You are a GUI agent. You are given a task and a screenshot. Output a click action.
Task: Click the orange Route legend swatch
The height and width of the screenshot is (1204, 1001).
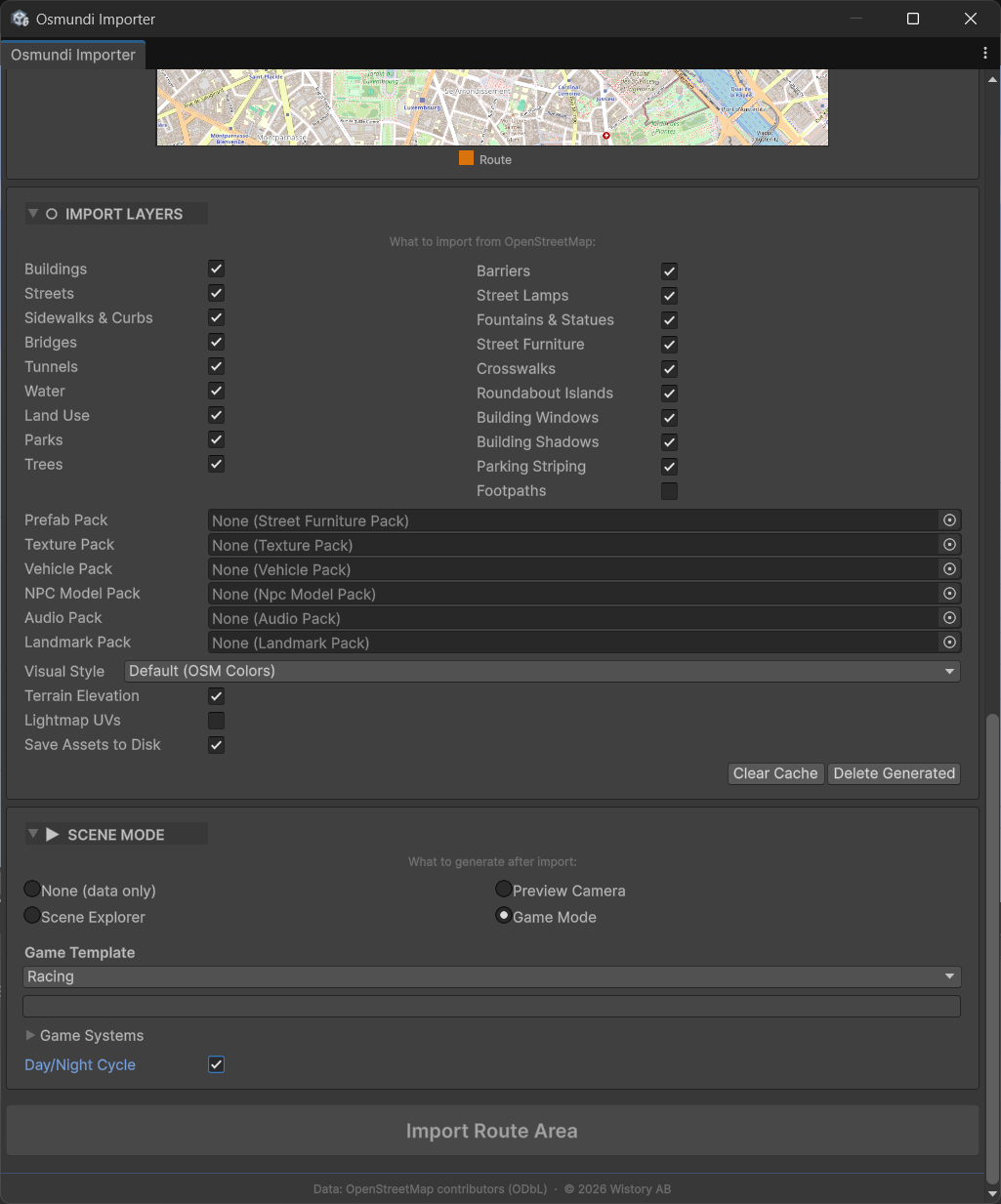click(466, 158)
